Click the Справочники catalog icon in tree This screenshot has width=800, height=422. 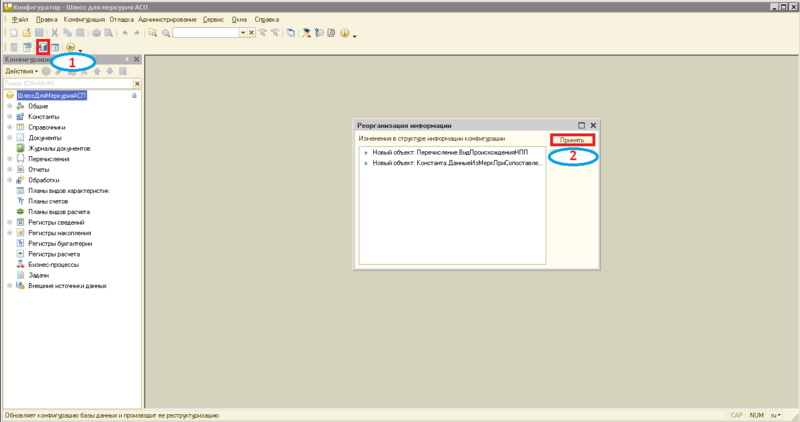pos(20,127)
